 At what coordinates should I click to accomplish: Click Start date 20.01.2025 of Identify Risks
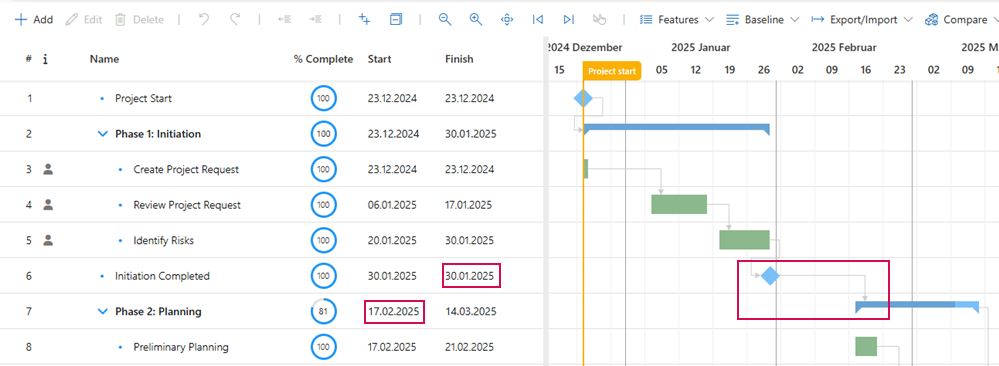tap(392, 241)
